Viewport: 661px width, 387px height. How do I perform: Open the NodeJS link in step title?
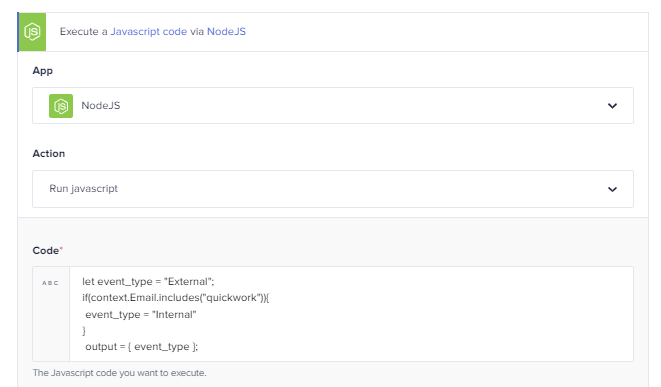tap(226, 32)
